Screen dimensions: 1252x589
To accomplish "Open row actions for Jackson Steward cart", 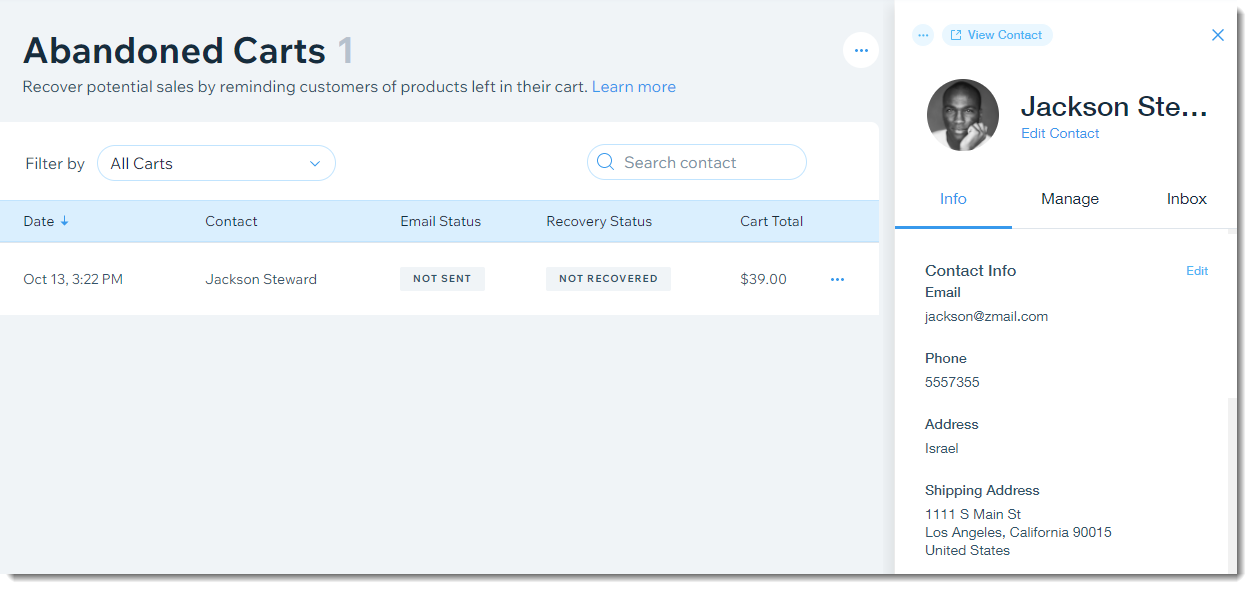I will click(837, 279).
